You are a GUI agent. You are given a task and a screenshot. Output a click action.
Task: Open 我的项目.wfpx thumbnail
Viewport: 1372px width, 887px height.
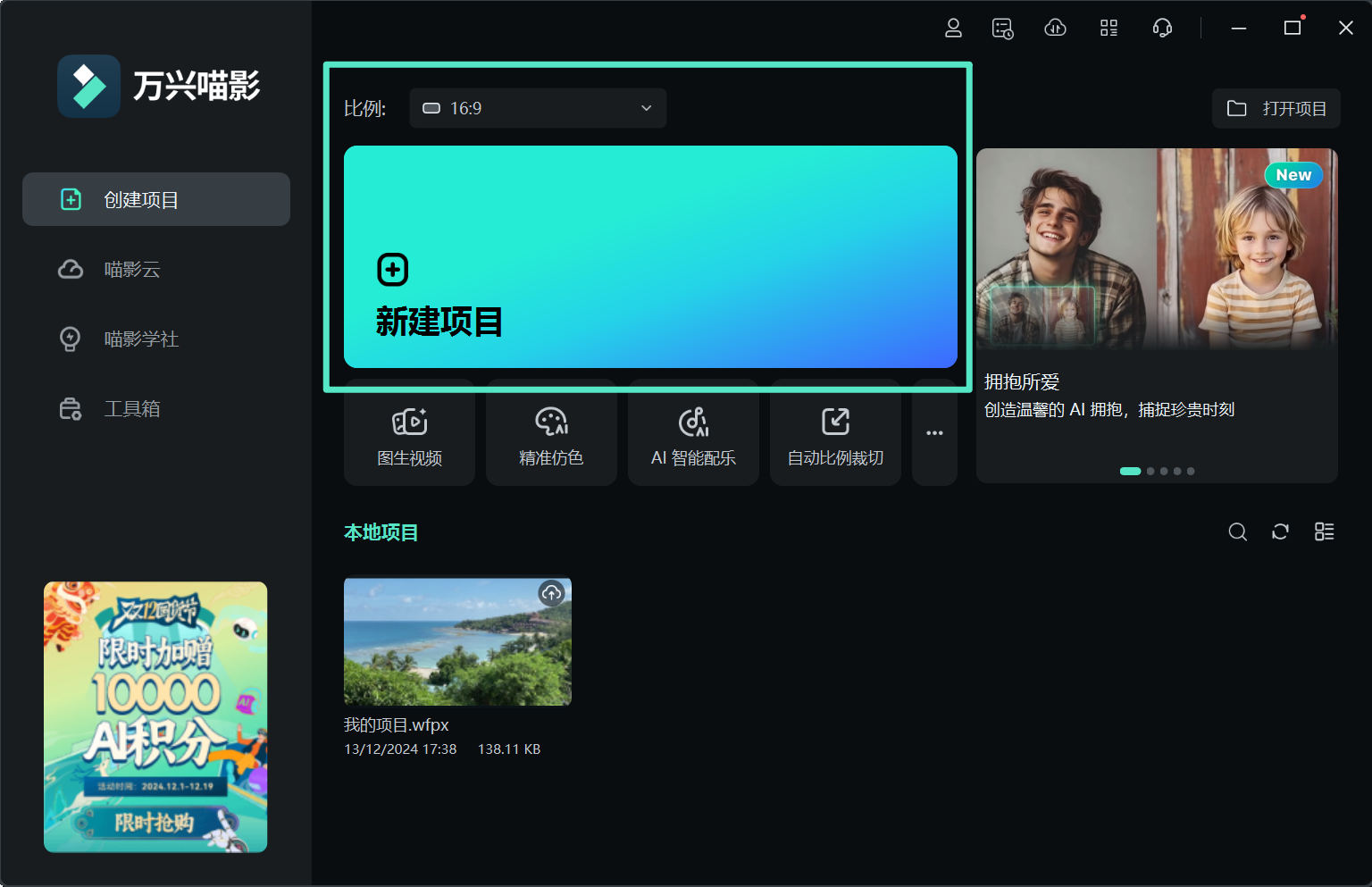[457, 640]
